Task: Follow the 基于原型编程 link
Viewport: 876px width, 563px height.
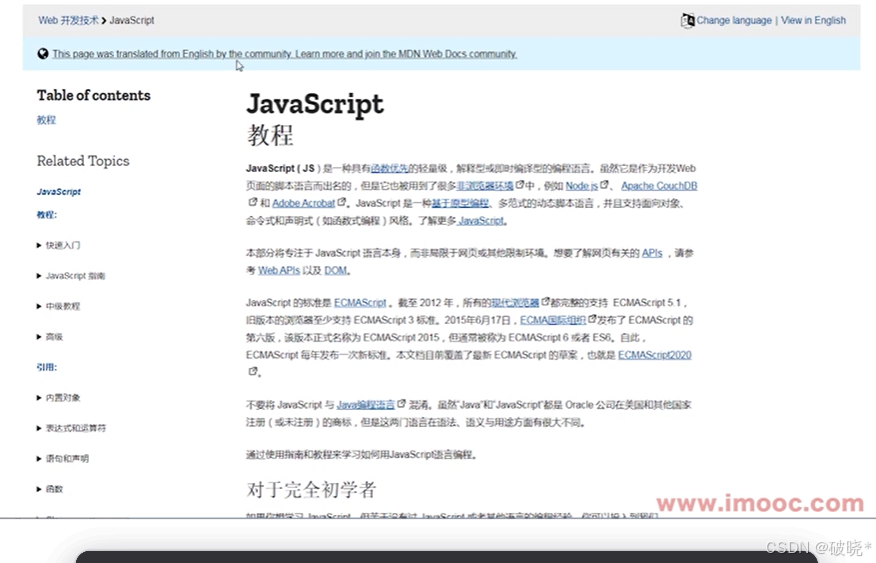Action: click(x=460, y=203)
